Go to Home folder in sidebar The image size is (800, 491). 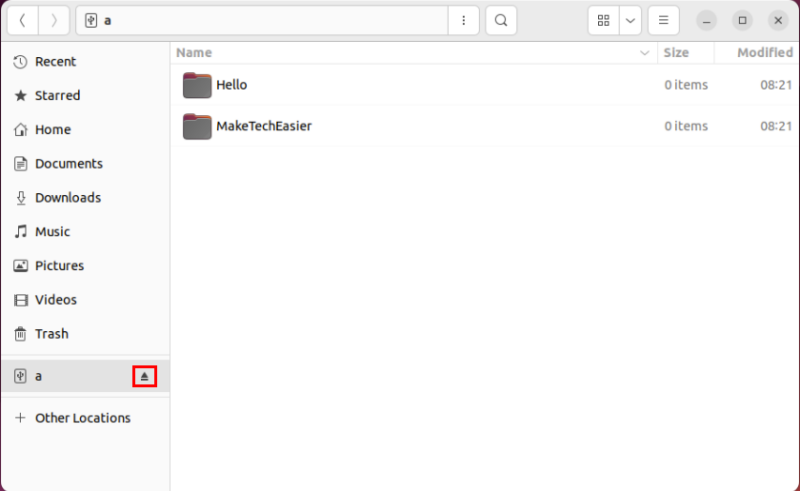click(85, 130)
